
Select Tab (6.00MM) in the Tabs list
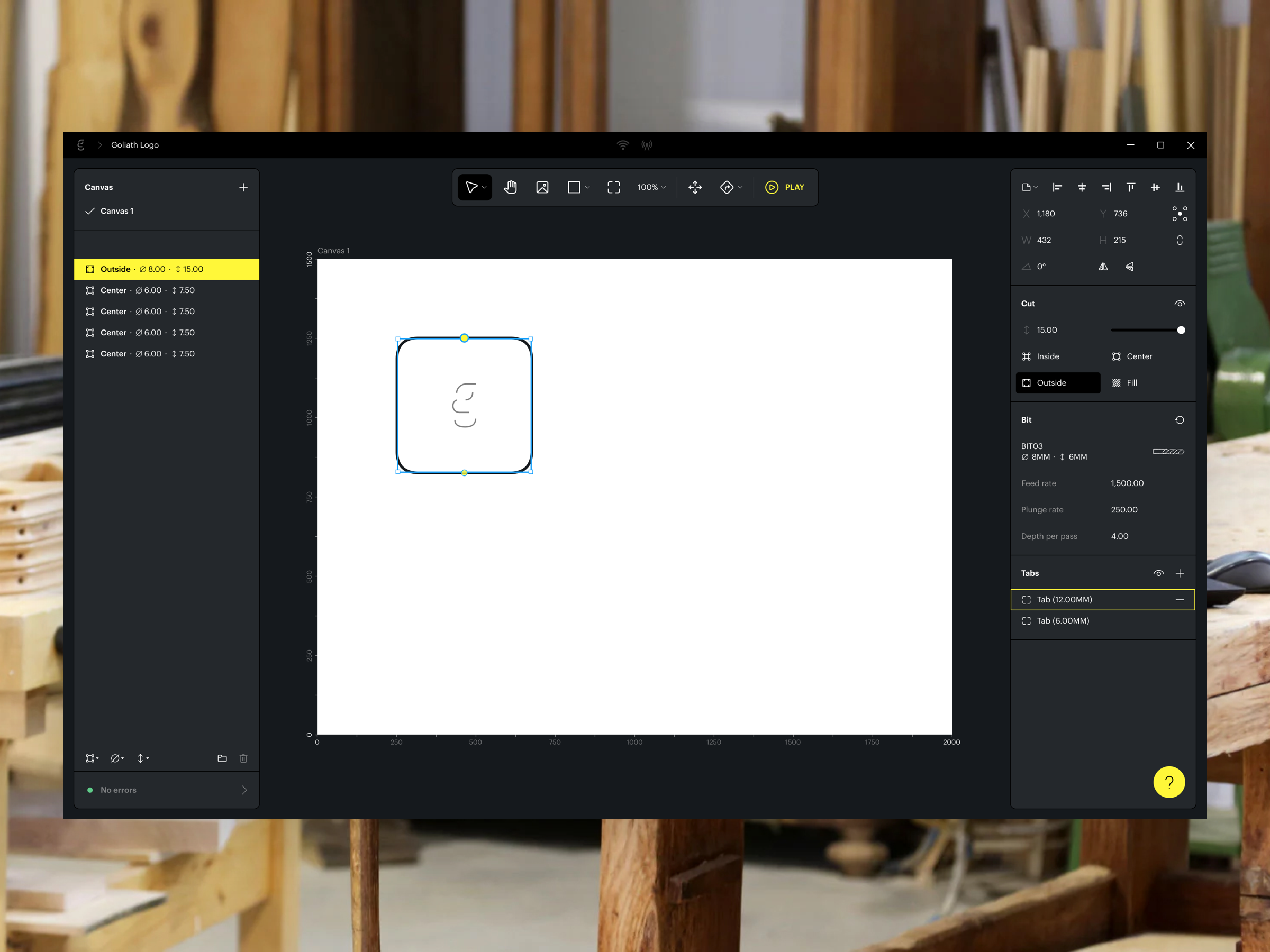tap(1063, 620)
